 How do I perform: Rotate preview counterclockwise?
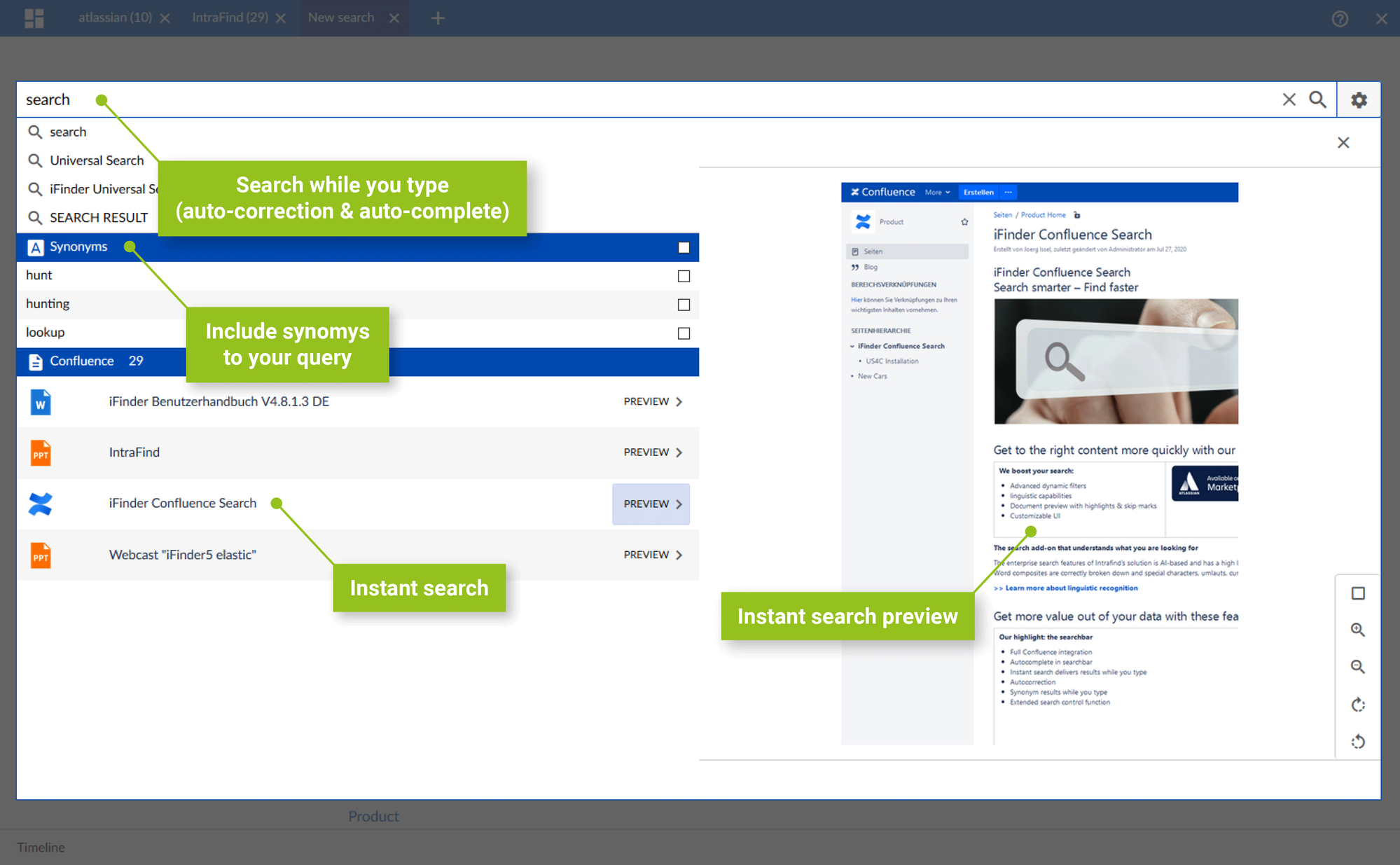click(1357, 741)
